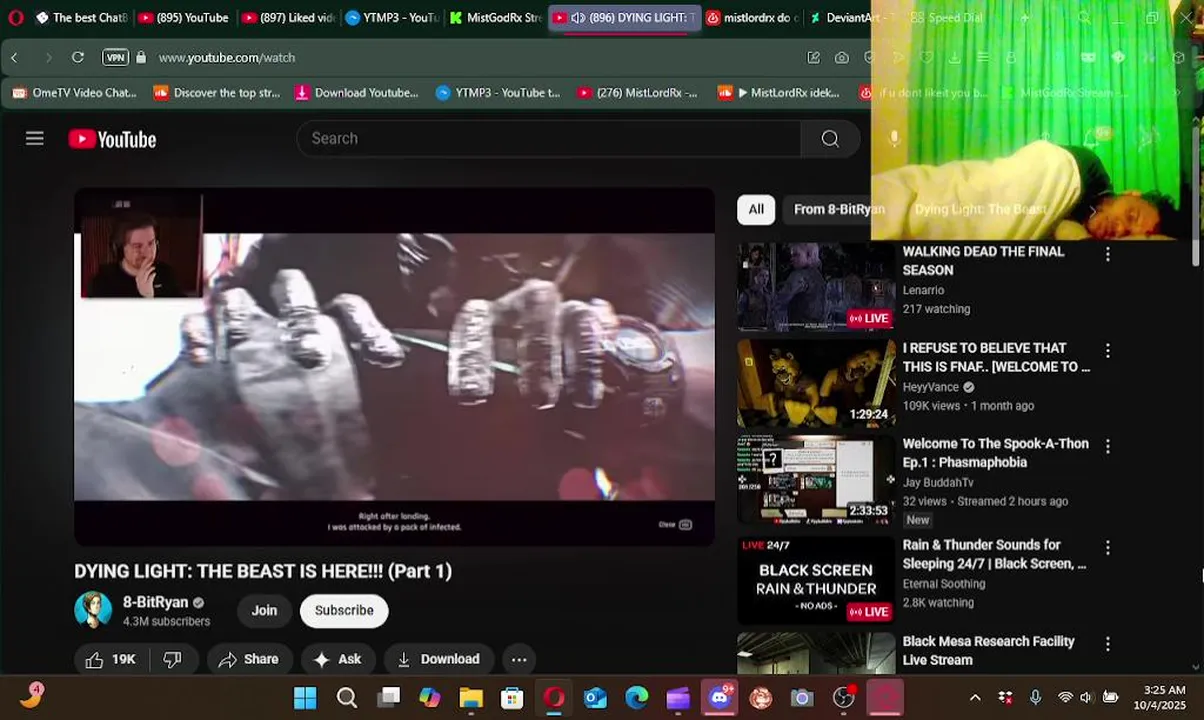This screenshot has width=1204, height=720.
Task: Open the (276) MistLordRx bookmark
Action: (638, 93)
